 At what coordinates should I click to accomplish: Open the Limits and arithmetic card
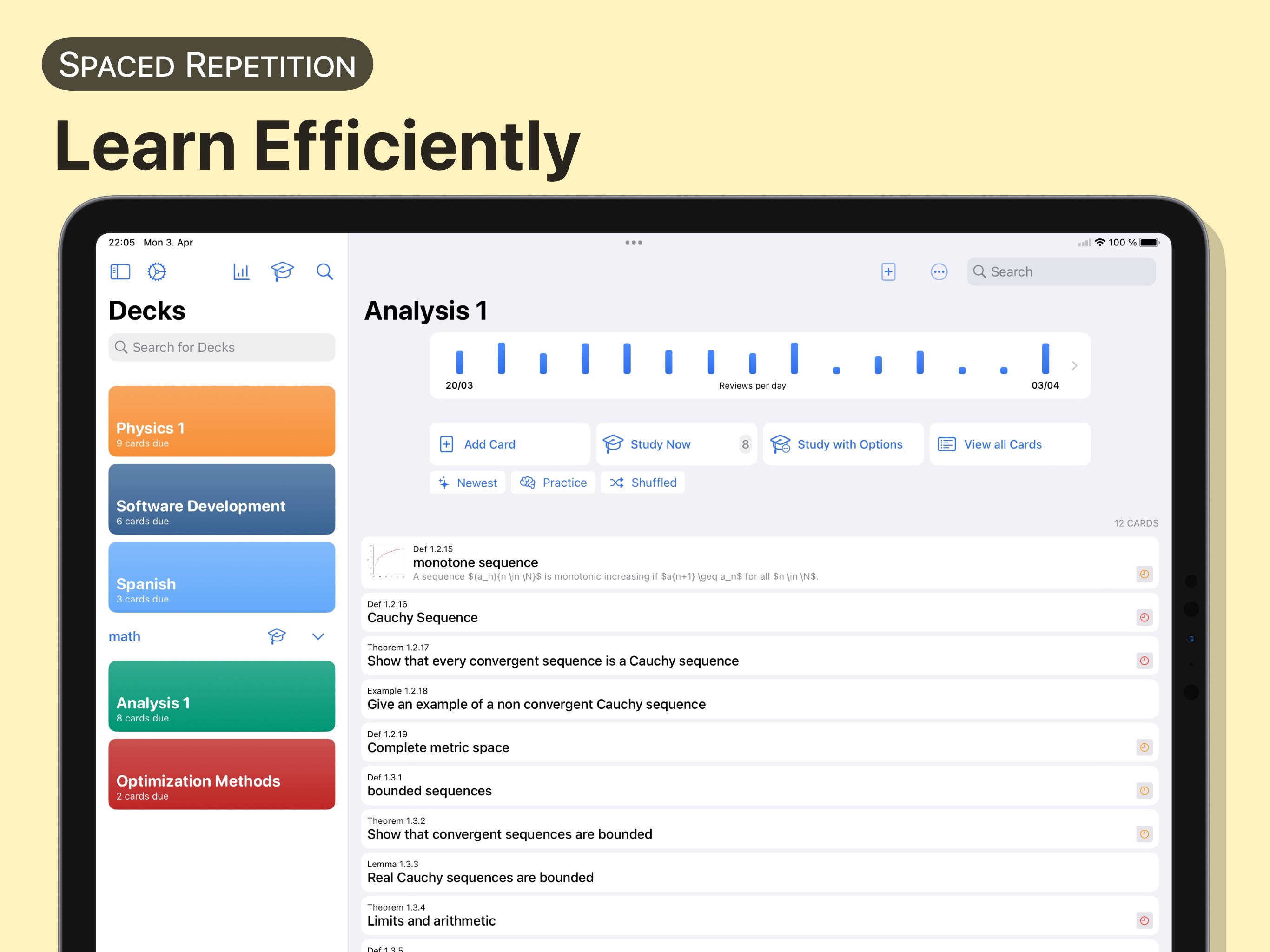click(x=760, y=916)
